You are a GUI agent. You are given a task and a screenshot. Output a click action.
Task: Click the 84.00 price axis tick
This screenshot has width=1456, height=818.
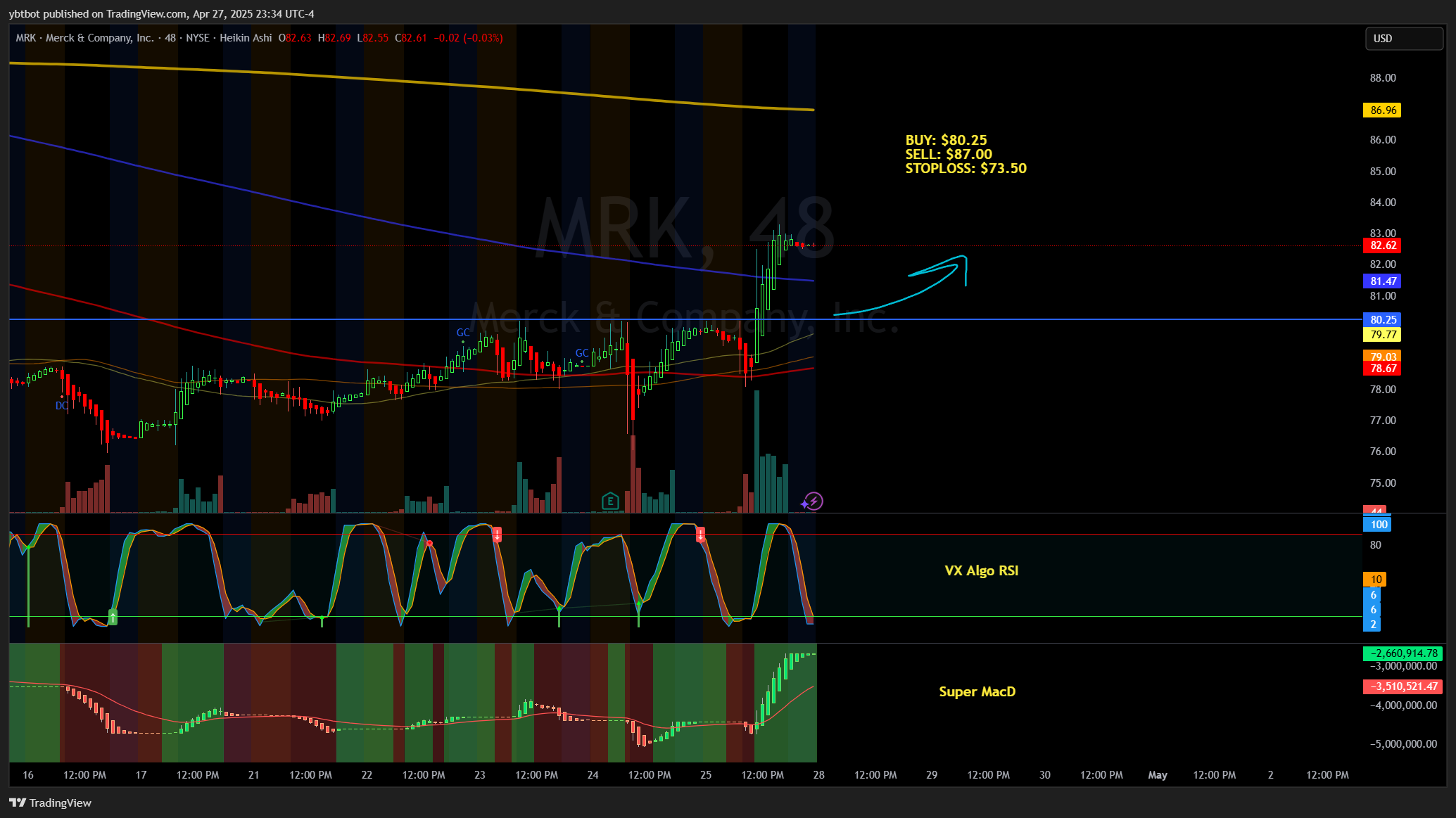pos(1383,203)
